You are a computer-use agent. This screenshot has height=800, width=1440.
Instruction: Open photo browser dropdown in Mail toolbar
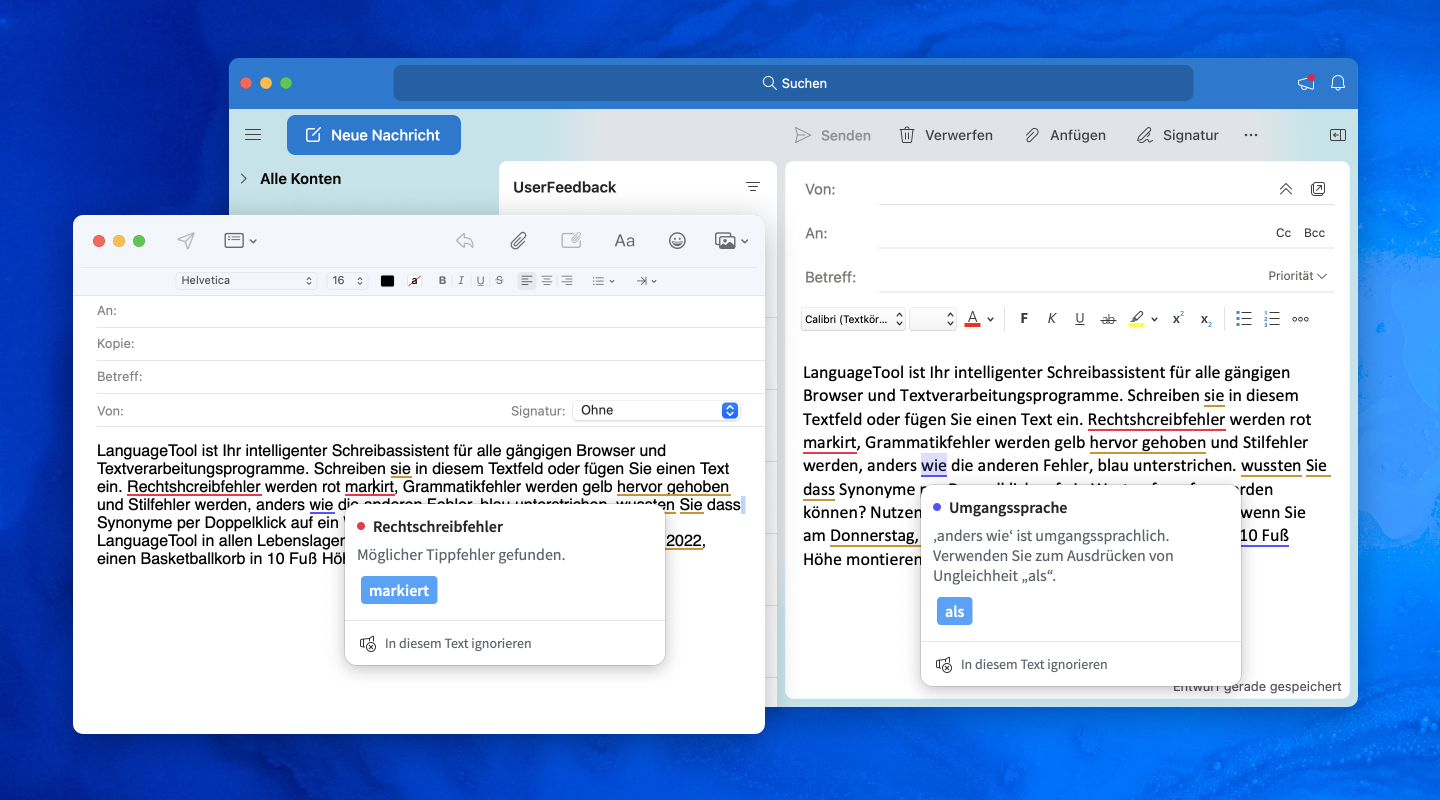click(x=732, y=240)
